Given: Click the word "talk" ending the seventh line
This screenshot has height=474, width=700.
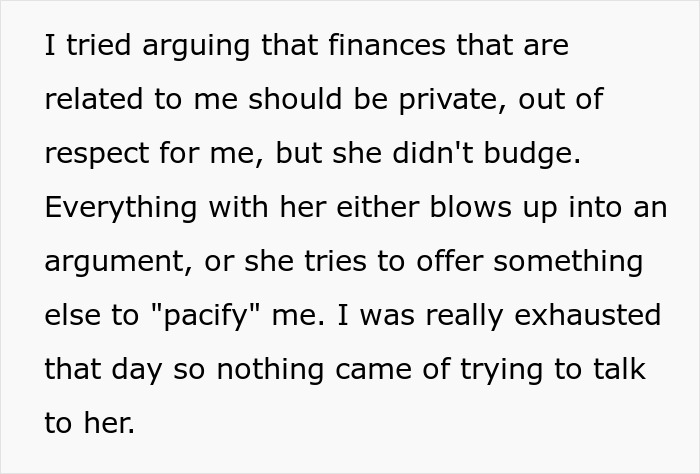Looking at the screenshot, I should [x=620, y=370].
